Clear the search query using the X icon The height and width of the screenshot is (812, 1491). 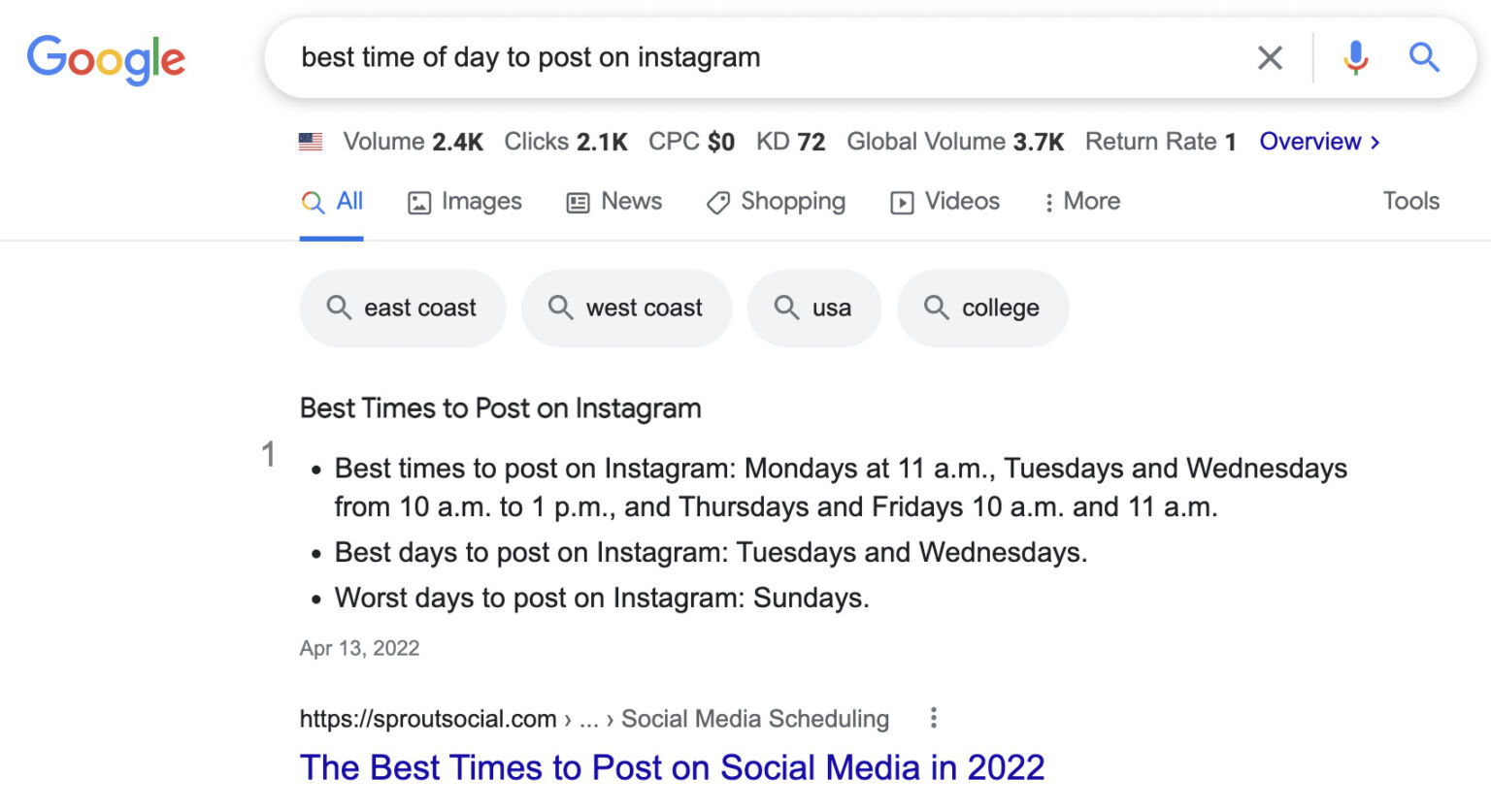[1269, 57]
